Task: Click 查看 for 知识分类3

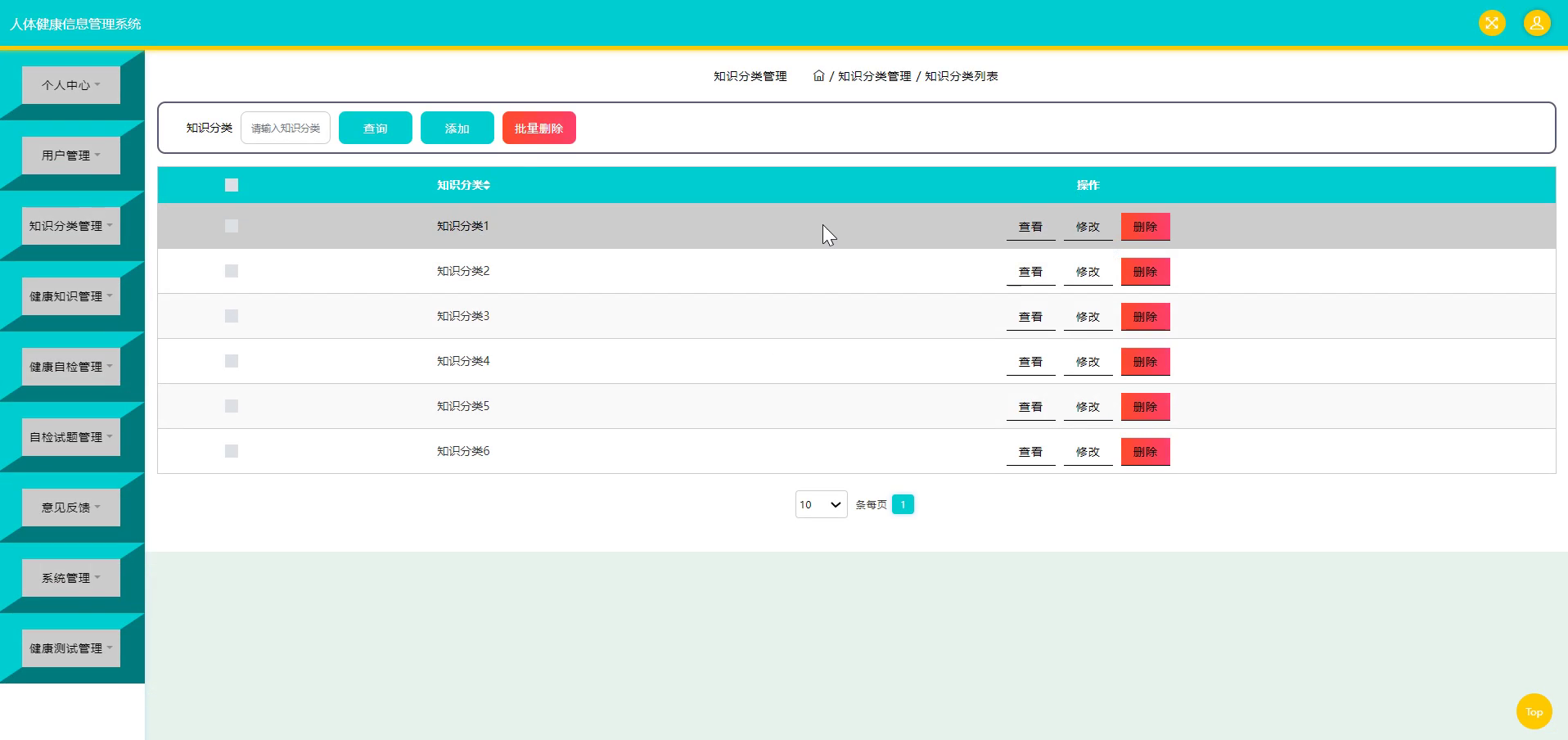Action: pyautogui.click(x=1030, y=317)
